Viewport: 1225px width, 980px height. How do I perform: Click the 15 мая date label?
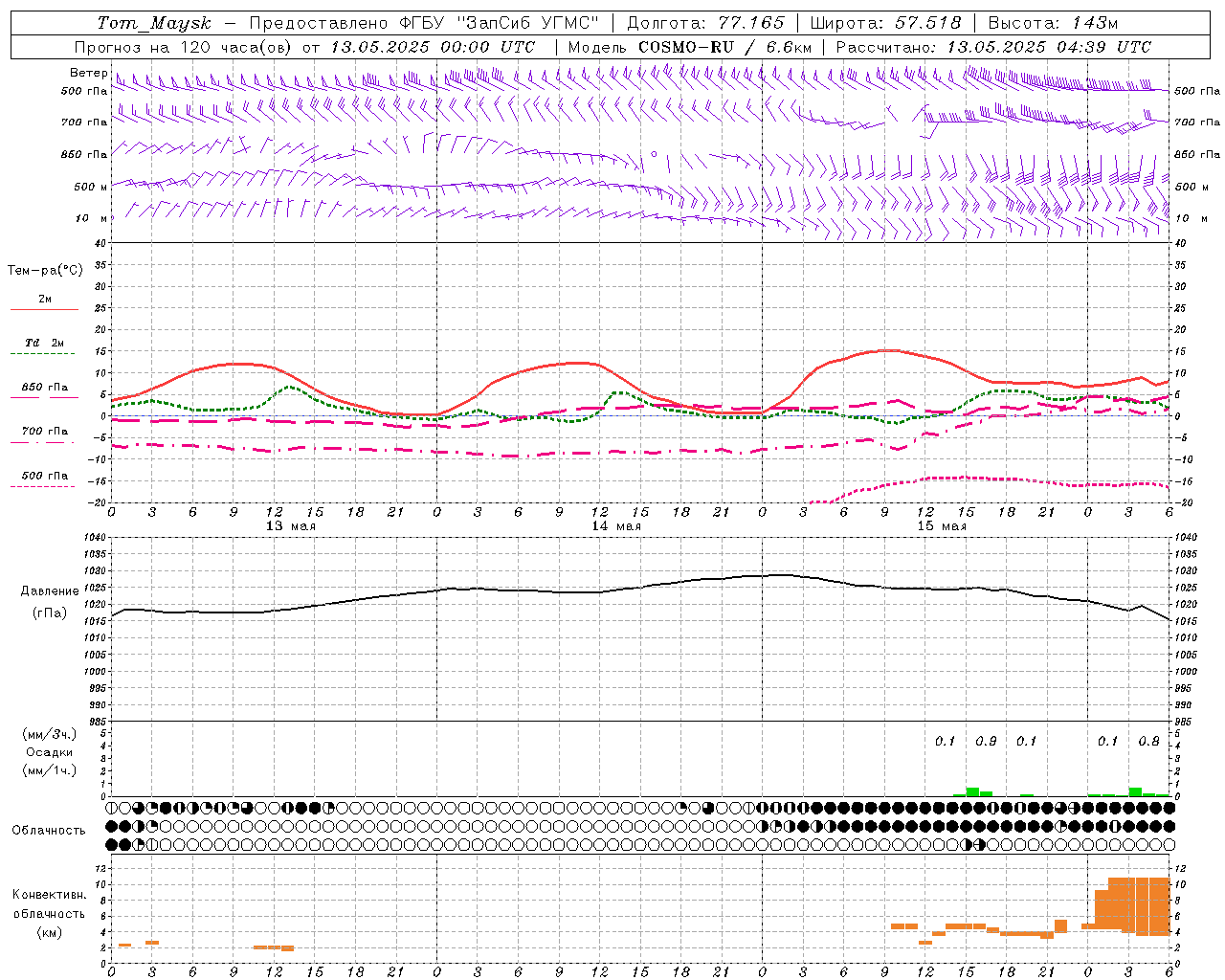click(x=942, y=526)
